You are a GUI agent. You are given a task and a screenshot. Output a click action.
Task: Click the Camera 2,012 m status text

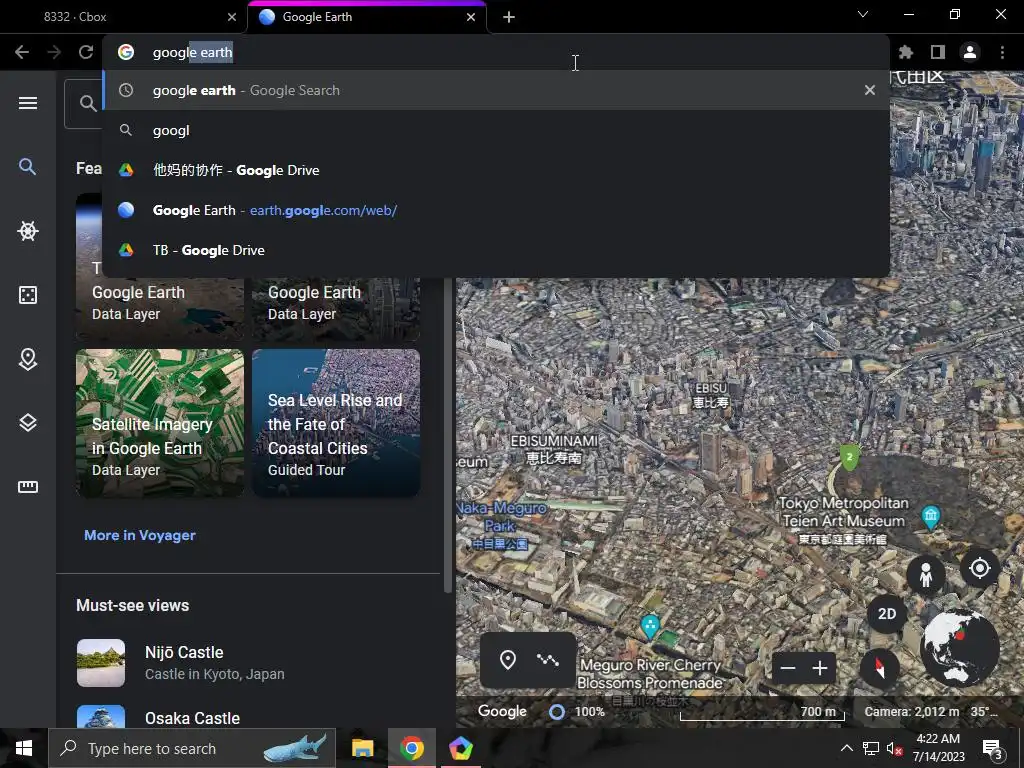point(912,712)
